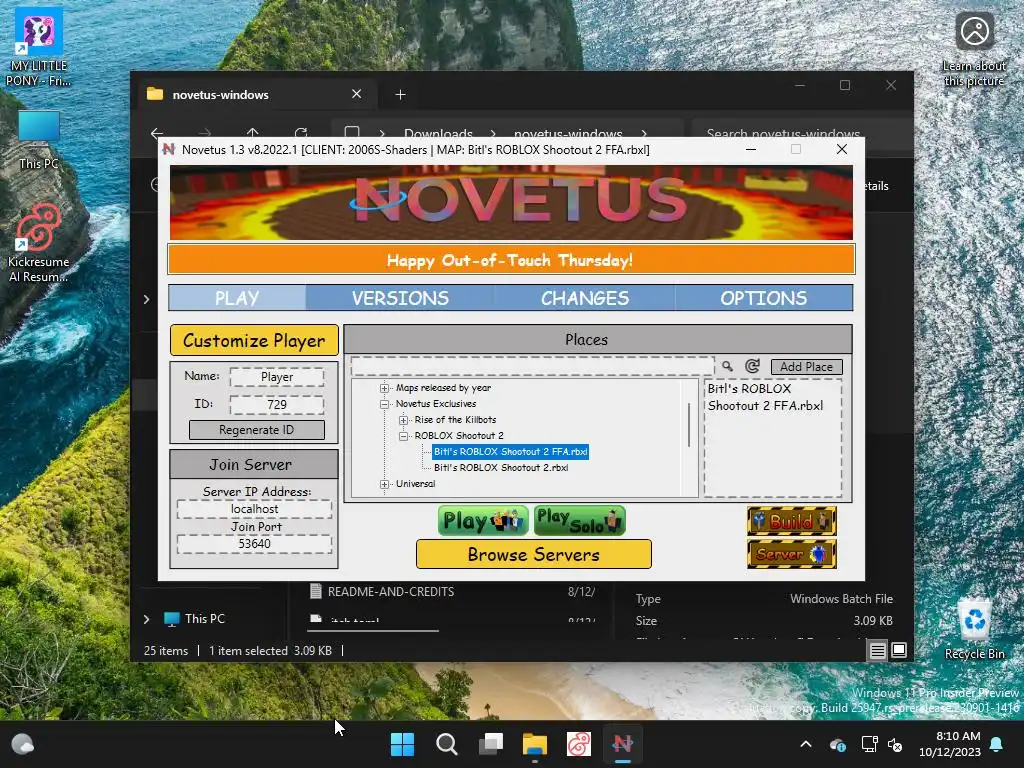This screenshot has height=768, width=1024.
Task: Start the Server hosting button
Action: pos(792,554)
